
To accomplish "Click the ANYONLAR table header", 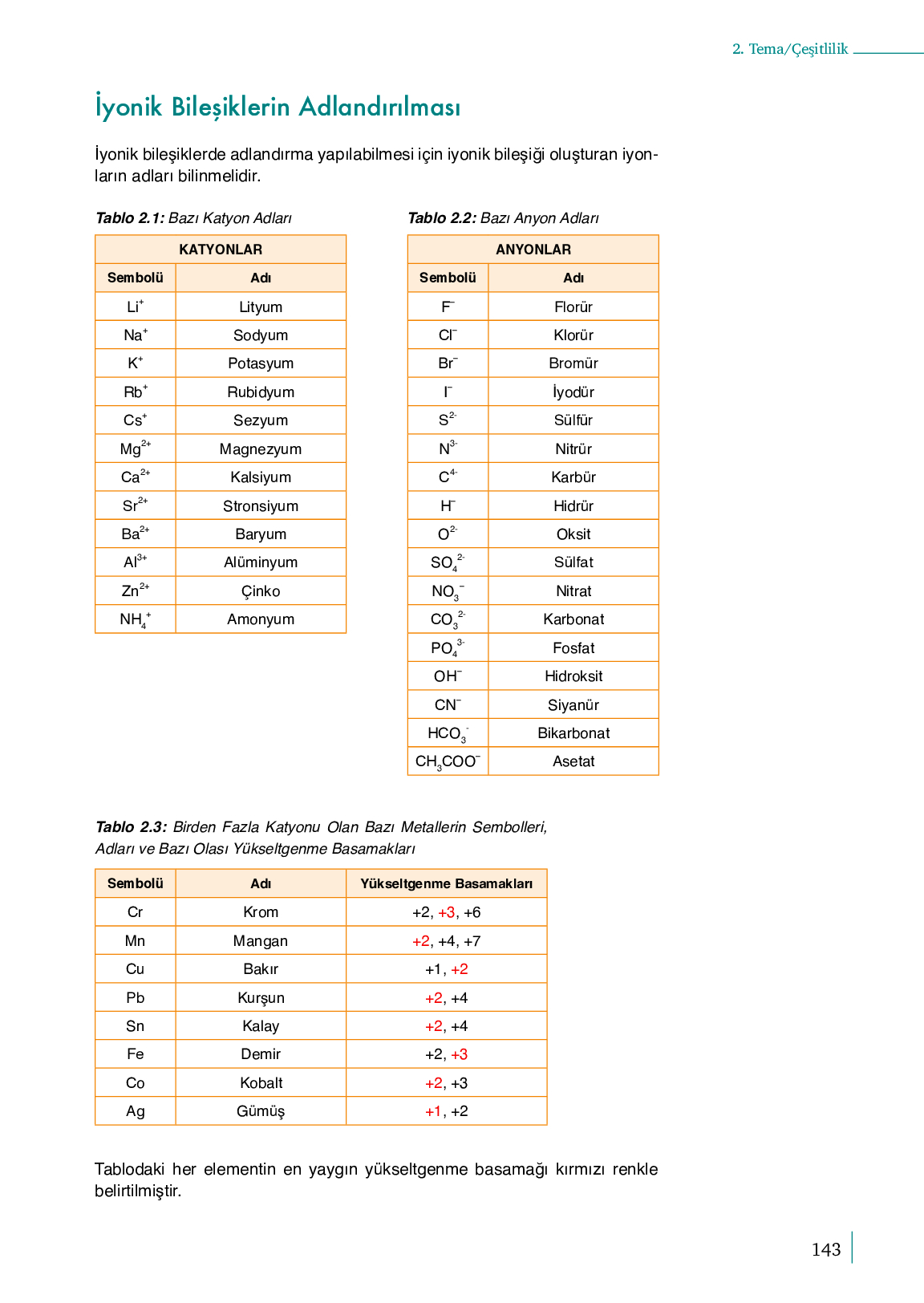I will pyautogui.click(x=533, y=250).
